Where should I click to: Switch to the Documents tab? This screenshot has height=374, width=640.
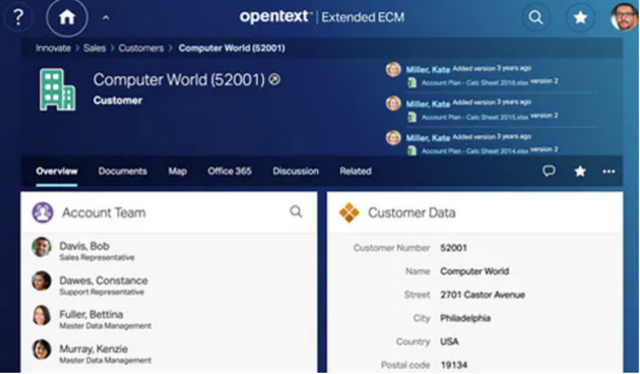122,171
